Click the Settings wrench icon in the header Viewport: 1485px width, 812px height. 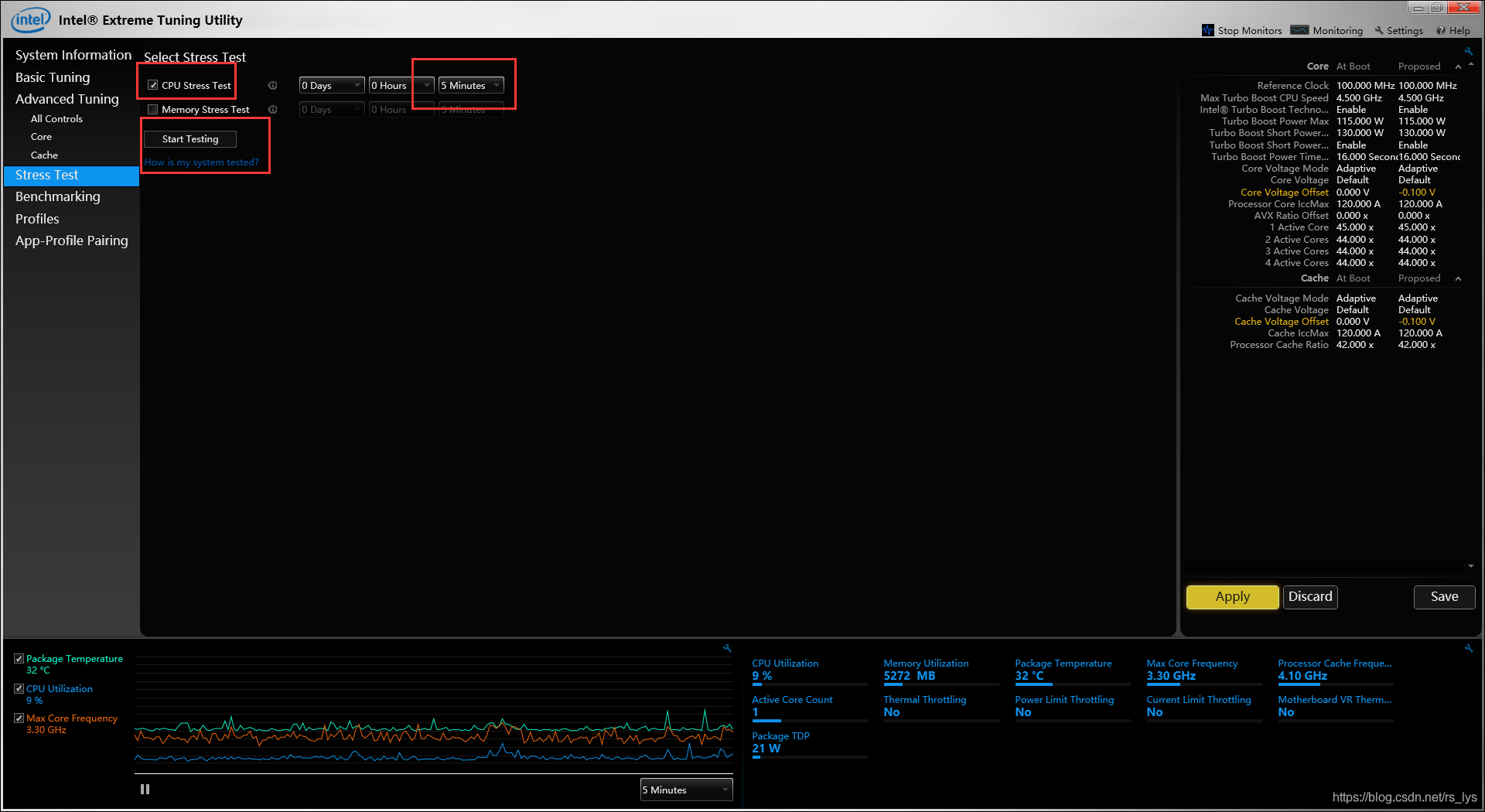coord(1379,30)
